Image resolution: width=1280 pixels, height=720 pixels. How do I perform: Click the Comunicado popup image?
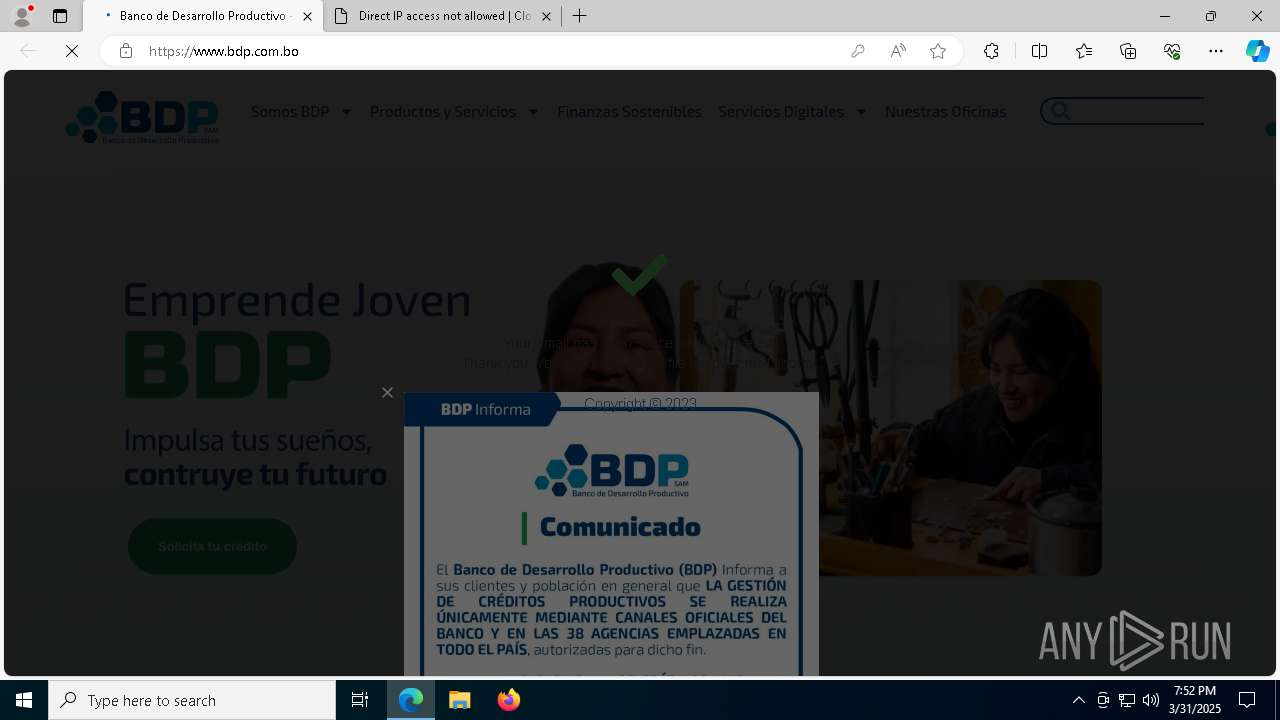pyautogui.click(x=611, y=534)
